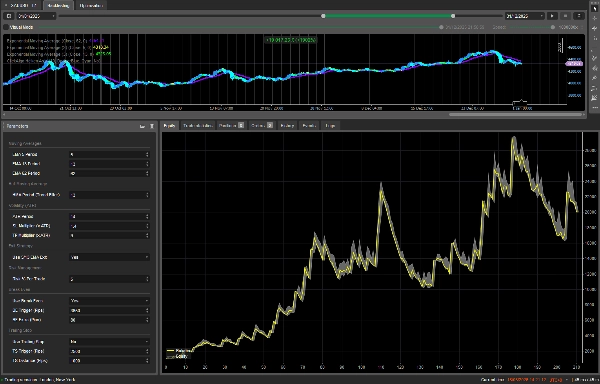Open the backtesting settings button
600x384 pixels.
(579, 16)
